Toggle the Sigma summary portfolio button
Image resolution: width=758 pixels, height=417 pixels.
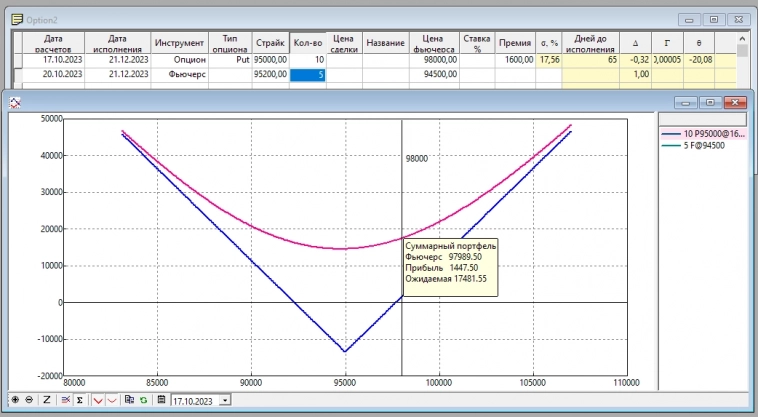80,399
